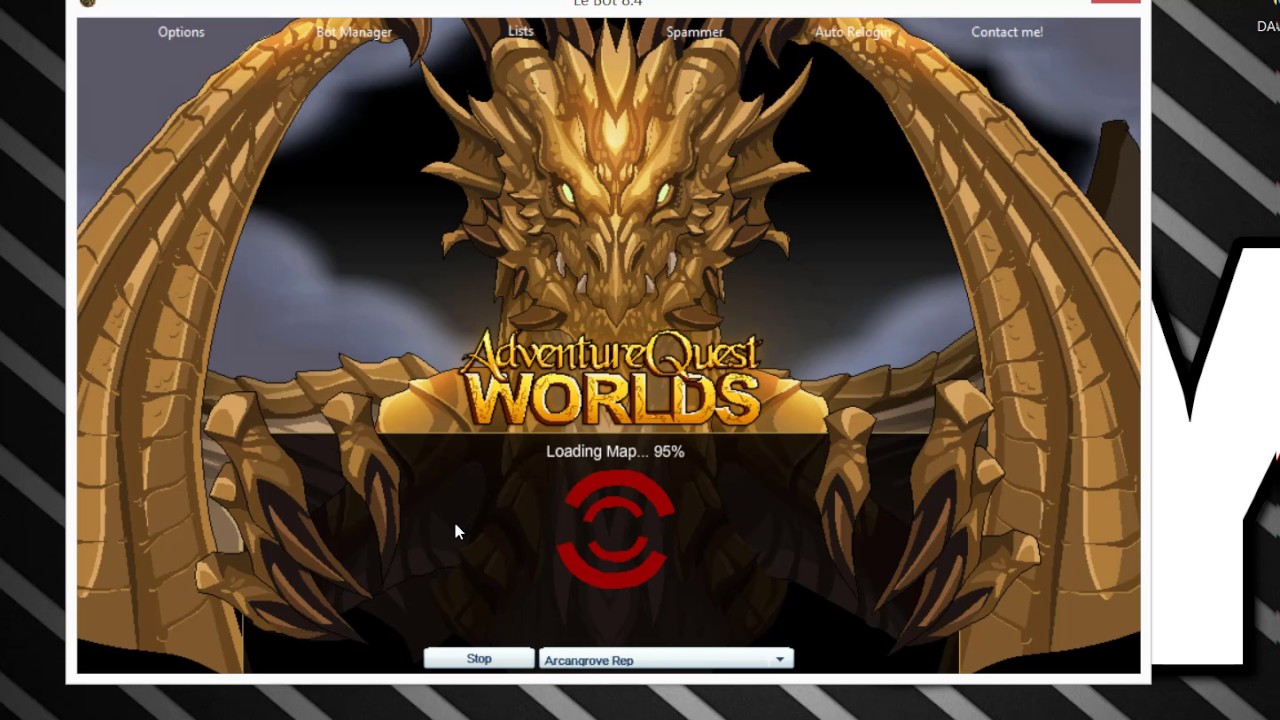Open the Contact me! menu
This screenshot has height=720, width=1280.
tap(1007, 32)
